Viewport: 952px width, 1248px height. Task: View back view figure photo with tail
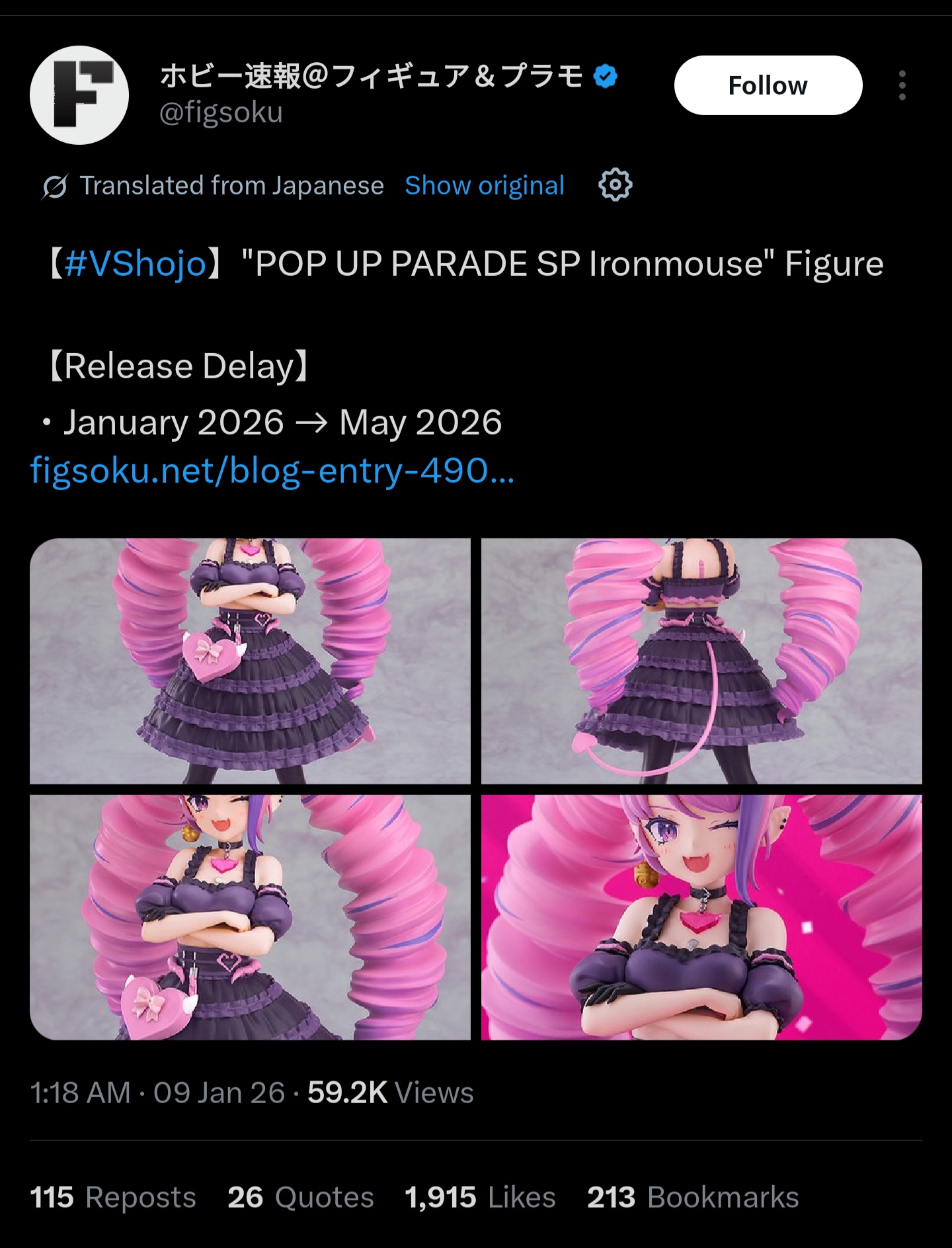pos(701,661)
